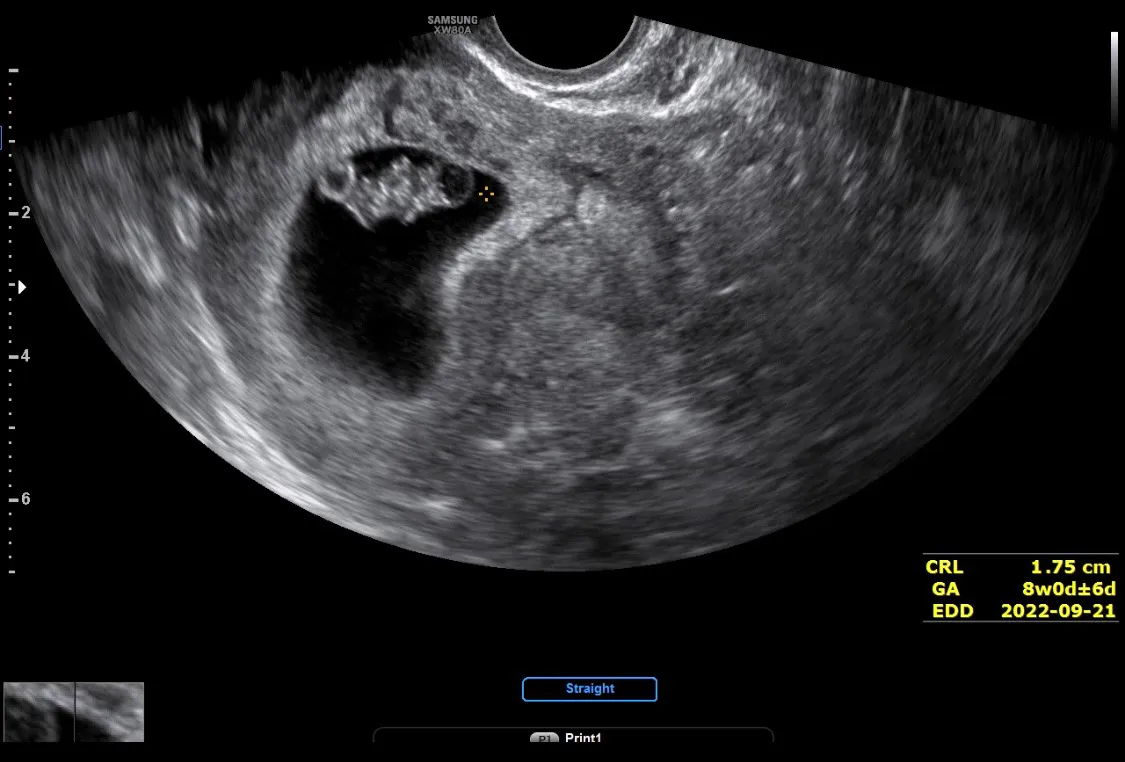Select the focal zone triangle marker
1125x762 pixels.
(22, 287)
